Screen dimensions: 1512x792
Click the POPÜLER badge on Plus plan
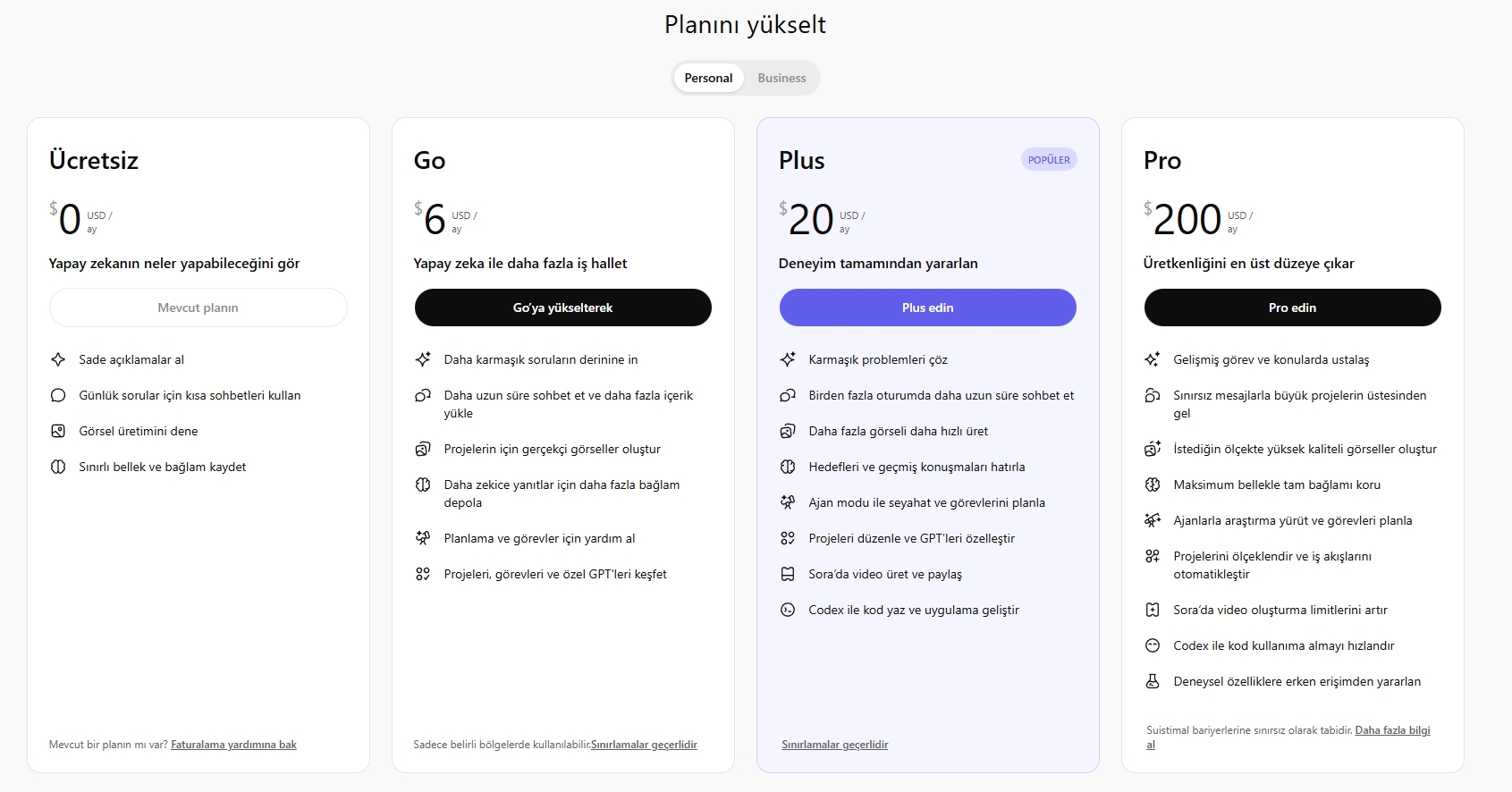[1048, 158]
